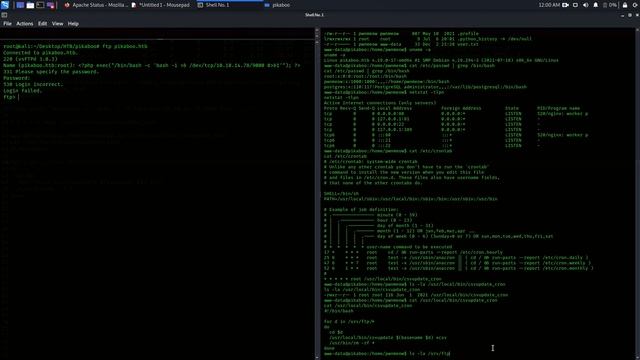The image size is (640, 360).
Task: Click the '220 (vsFTPd 3.0.3)' line
Action: coord(31,59)
